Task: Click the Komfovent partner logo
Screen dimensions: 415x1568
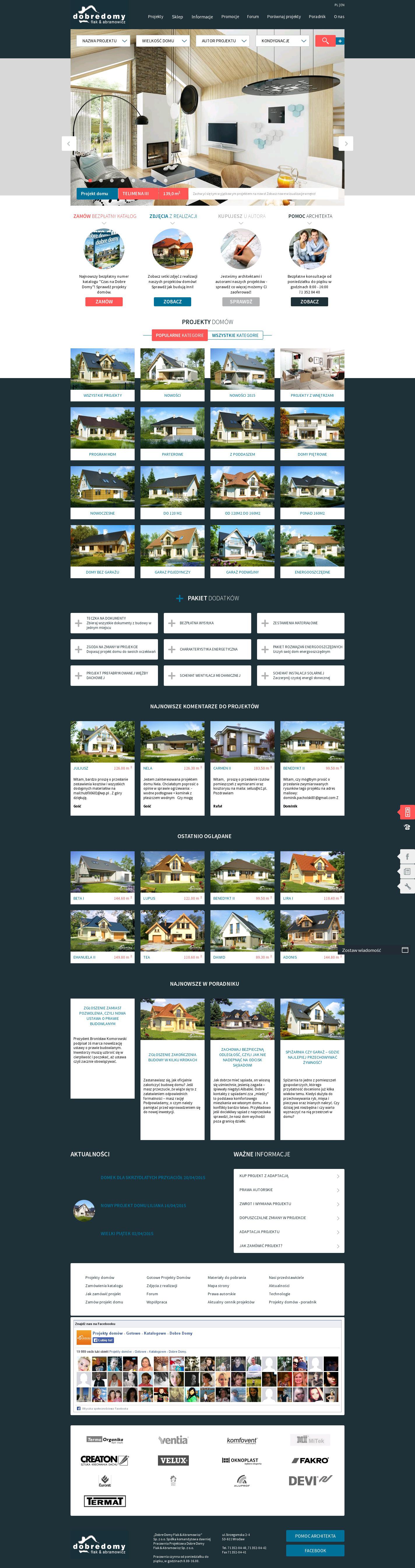Action: pyautogui.click(x=242, y=1440)
